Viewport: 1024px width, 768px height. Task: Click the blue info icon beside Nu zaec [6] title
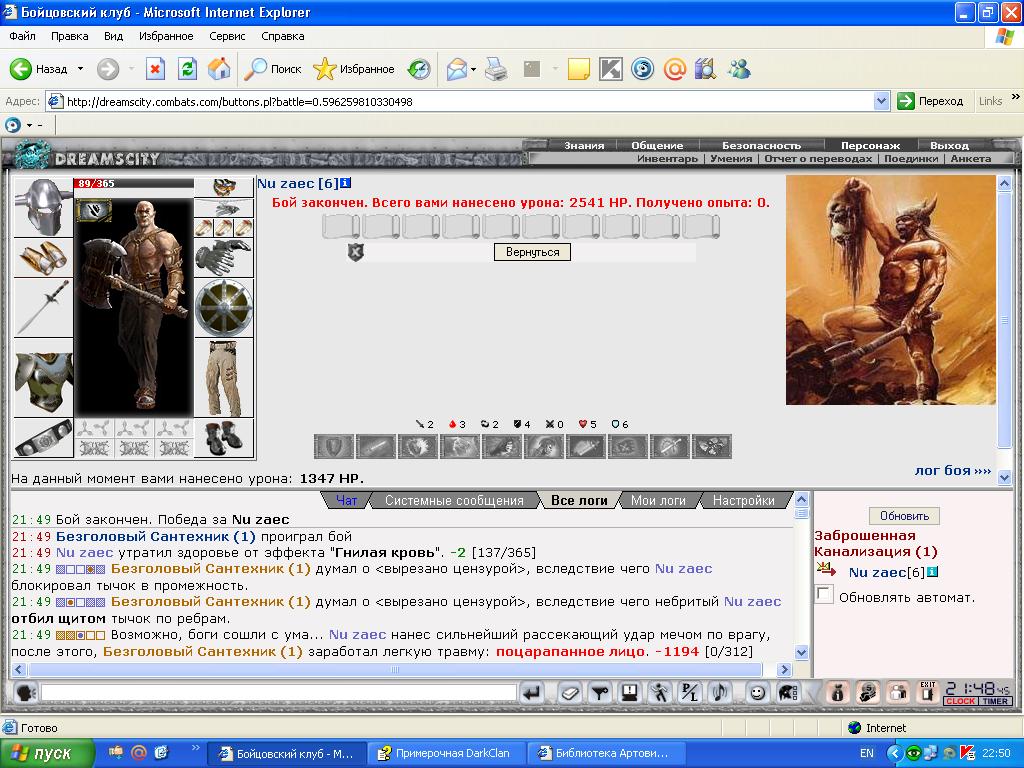pos(345,184)
